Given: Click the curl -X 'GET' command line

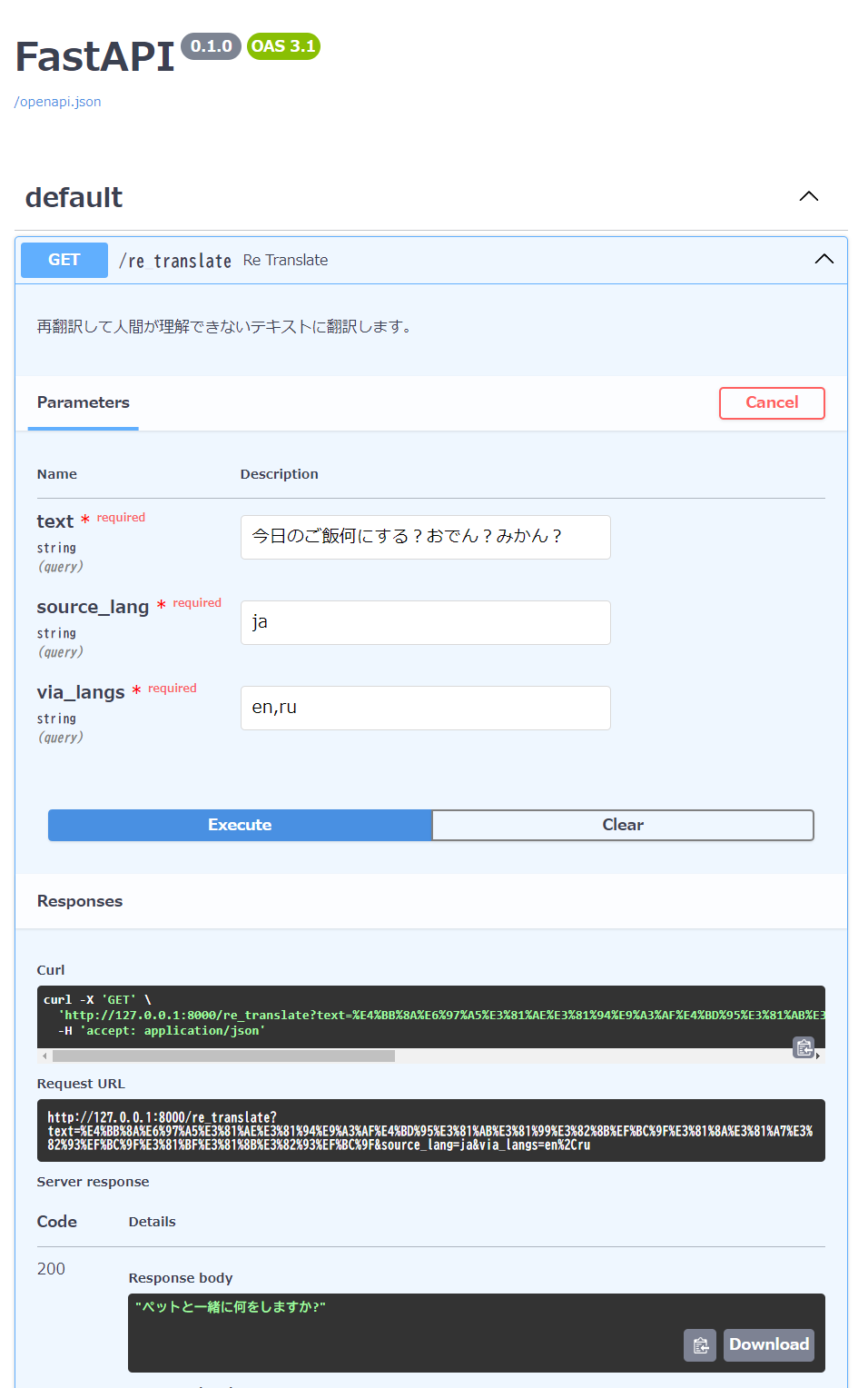Looking at the screenshot, I should (97, 999).
